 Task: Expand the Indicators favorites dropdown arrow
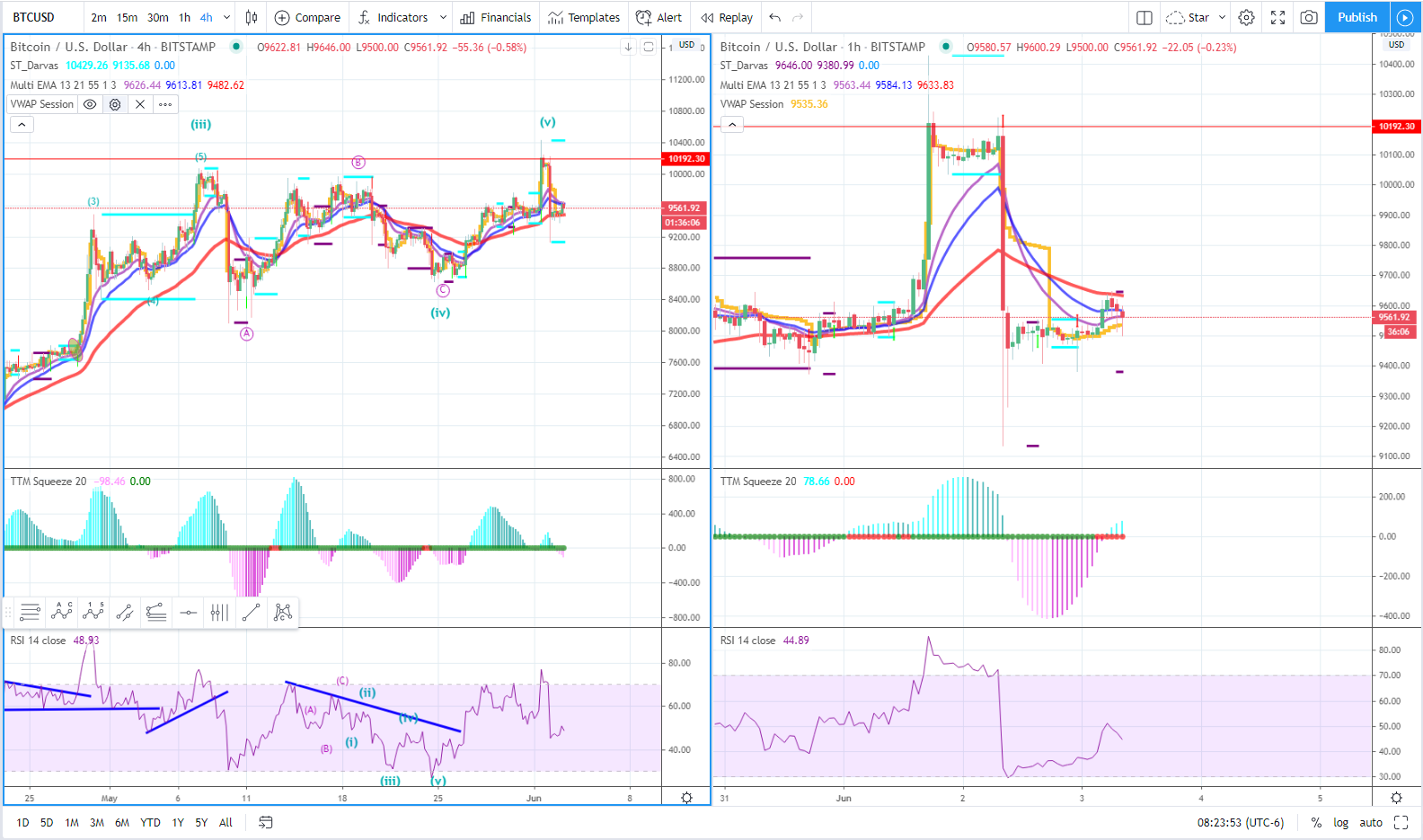[443, 17]
